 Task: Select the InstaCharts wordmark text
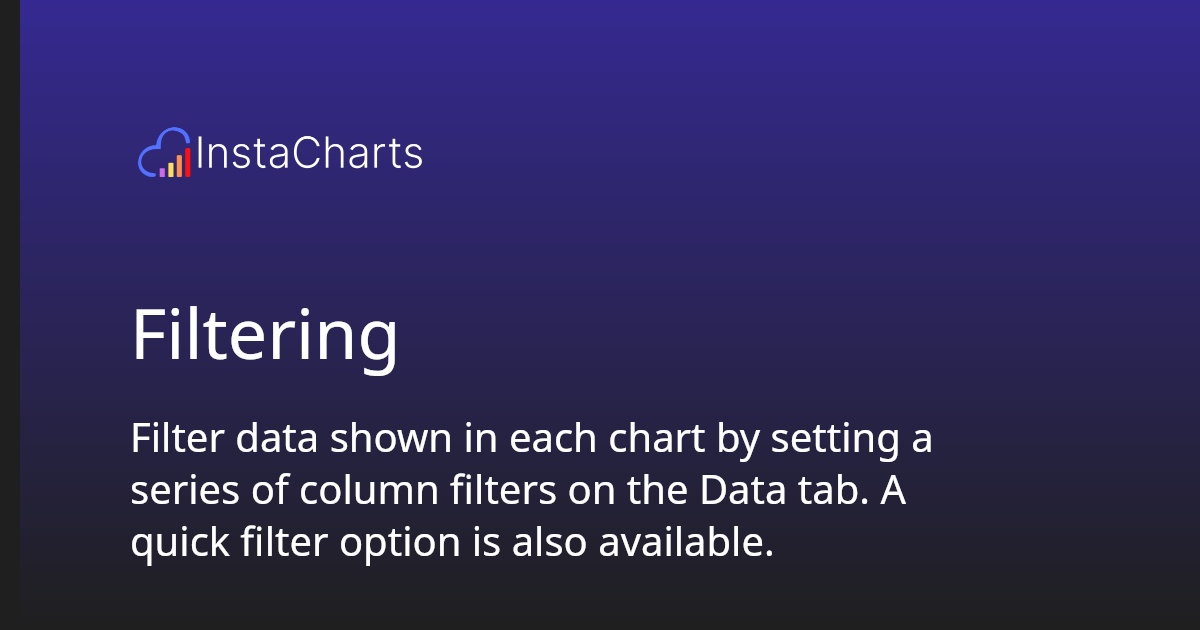point(309,154)
